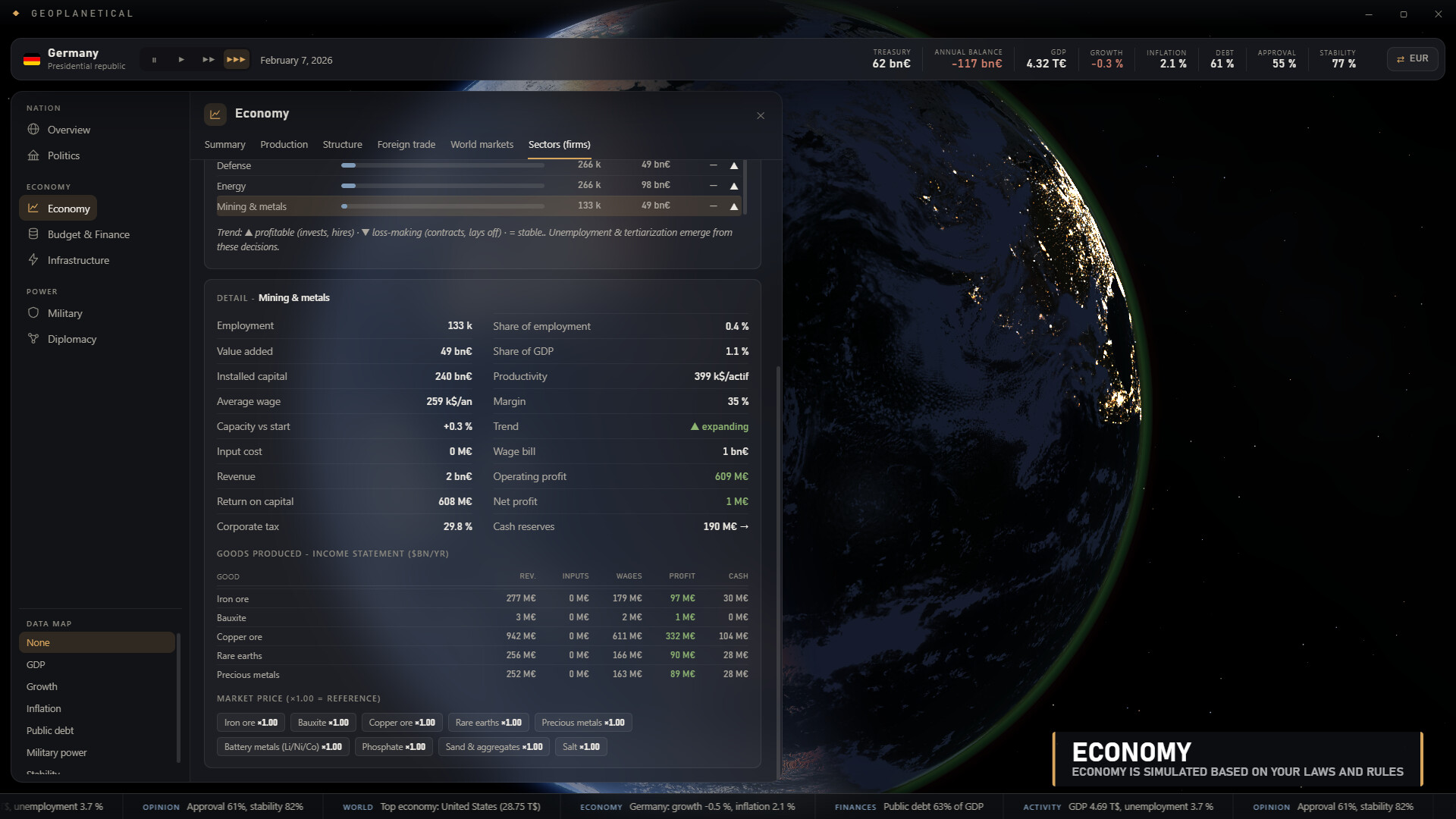This screenshot has width=1456, height=819.
Task: Open the Politics section
Action: click(x=63, y=155)
